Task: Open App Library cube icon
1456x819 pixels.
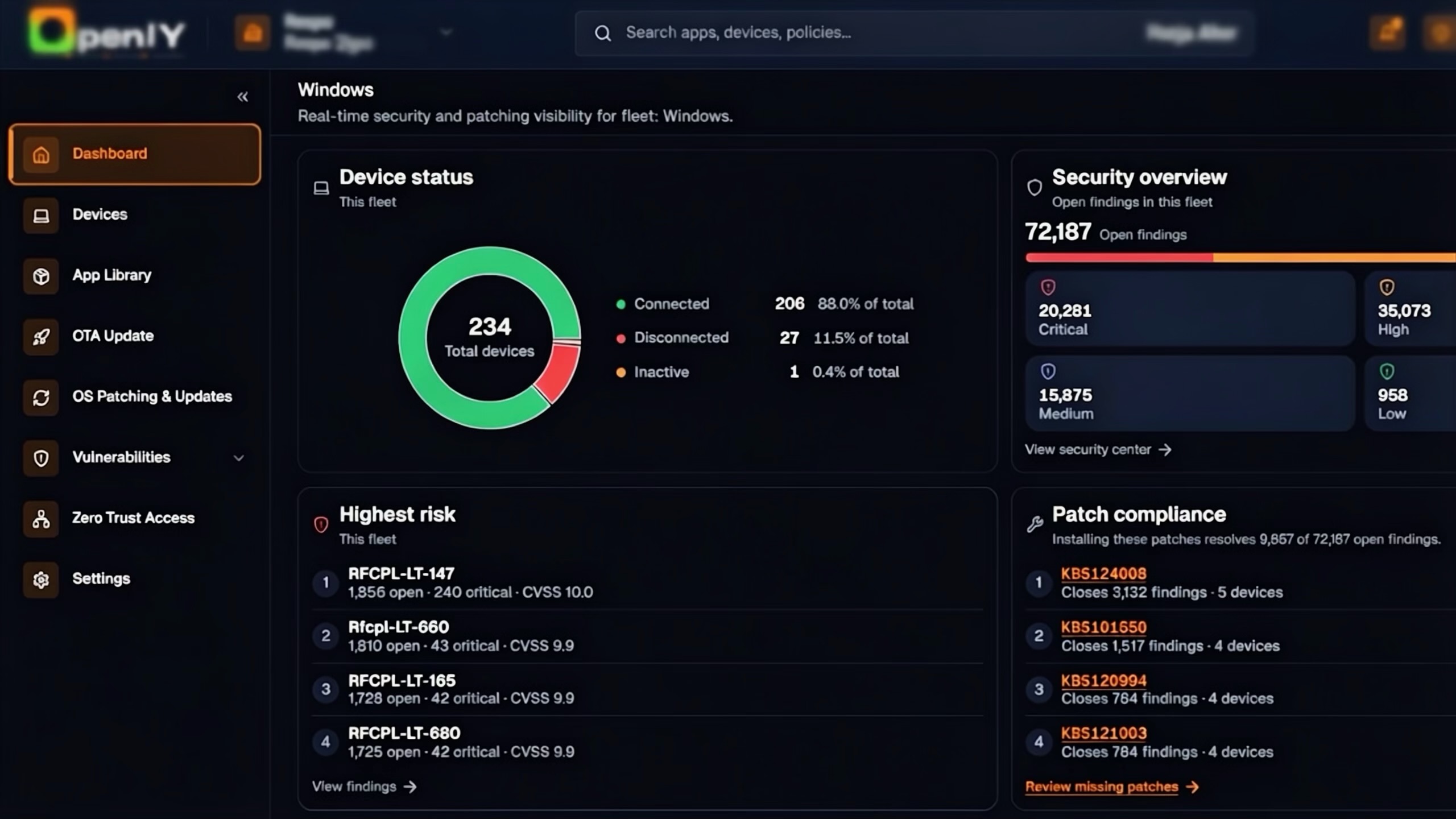Action: [x=41, y=276]
